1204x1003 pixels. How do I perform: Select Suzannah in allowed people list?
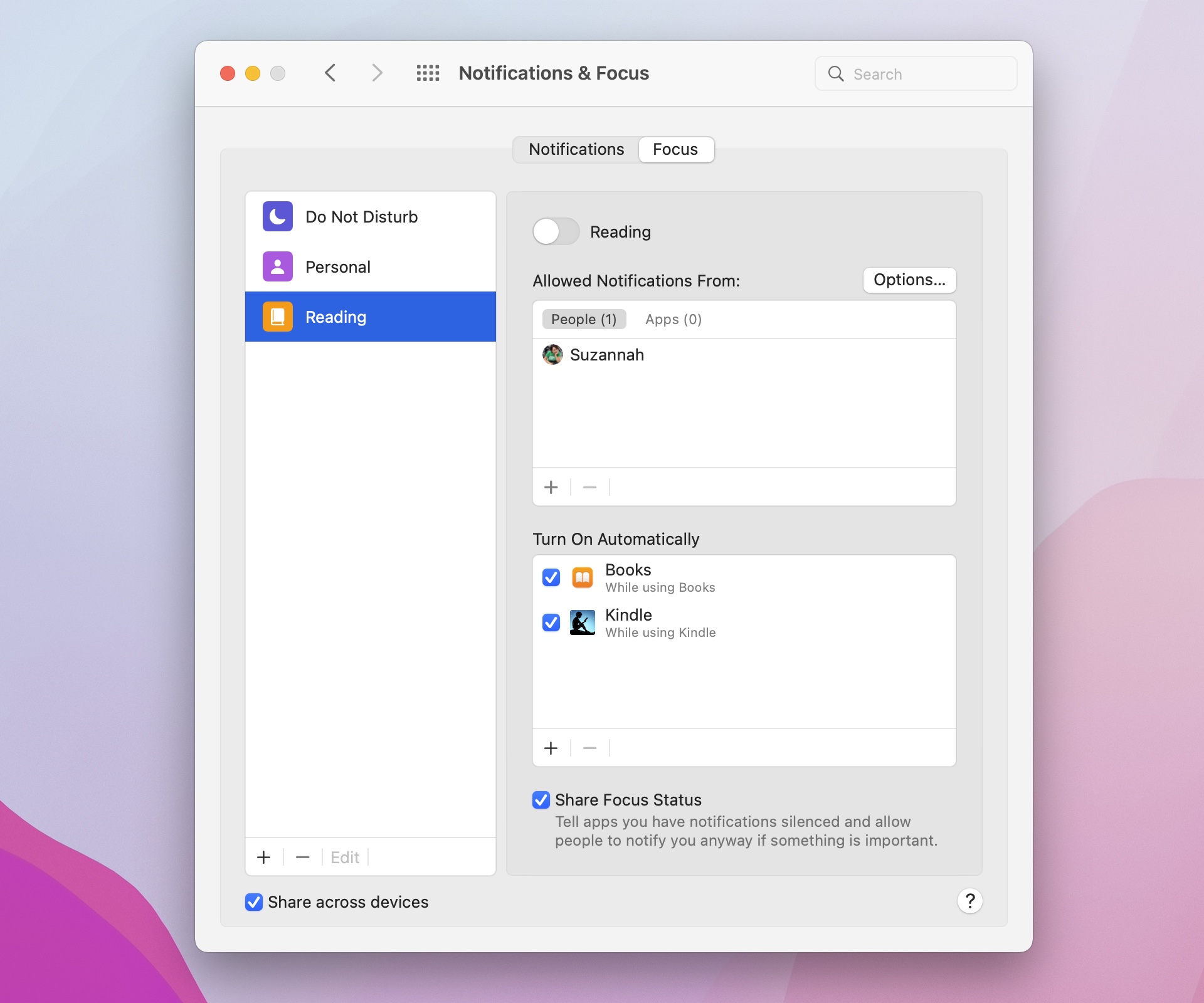click(x=744, y=355)
